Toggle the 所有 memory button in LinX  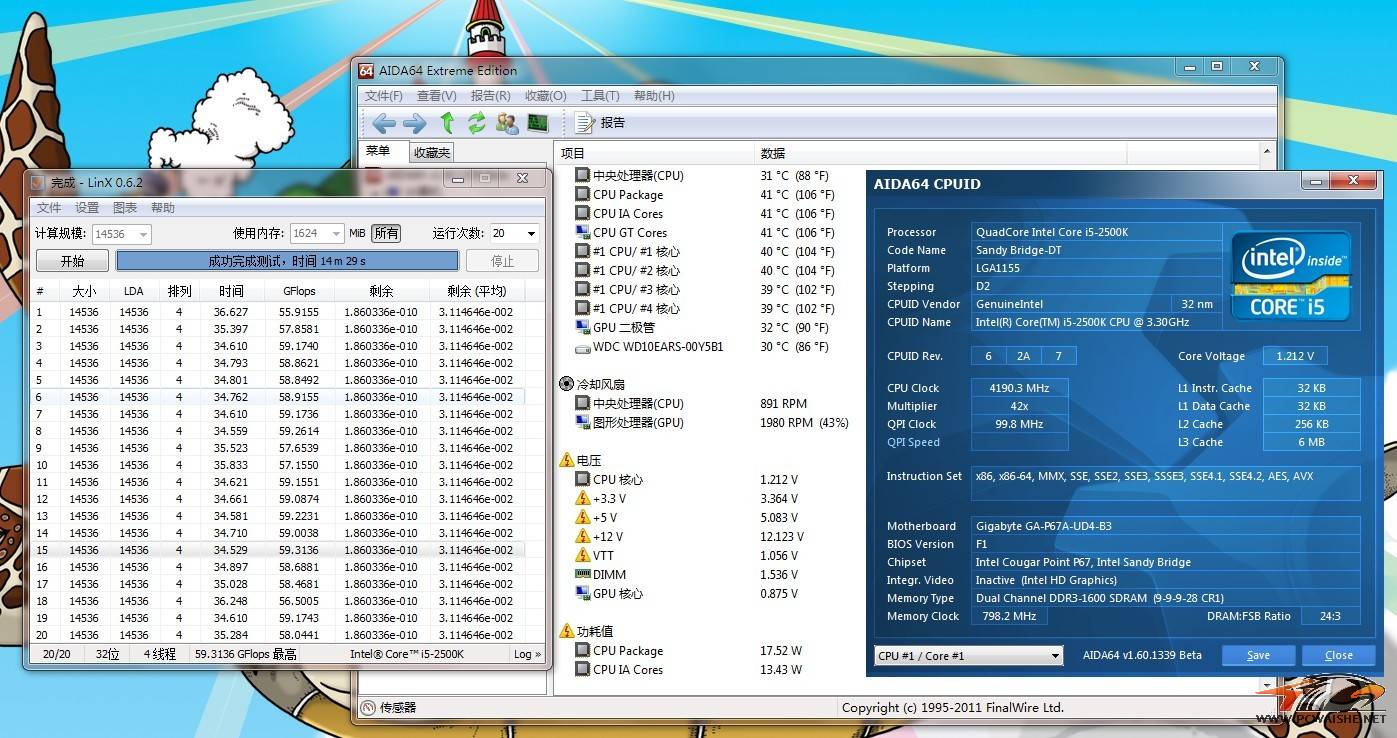coord(386,234)
